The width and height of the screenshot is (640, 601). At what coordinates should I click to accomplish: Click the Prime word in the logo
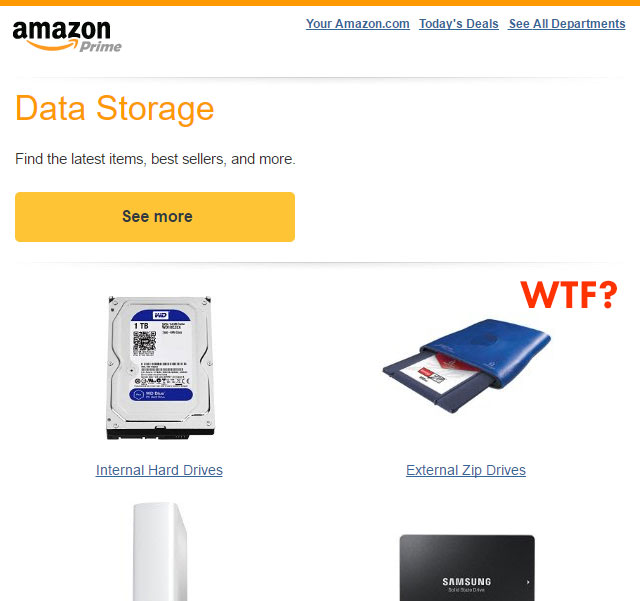coord(100,47)
